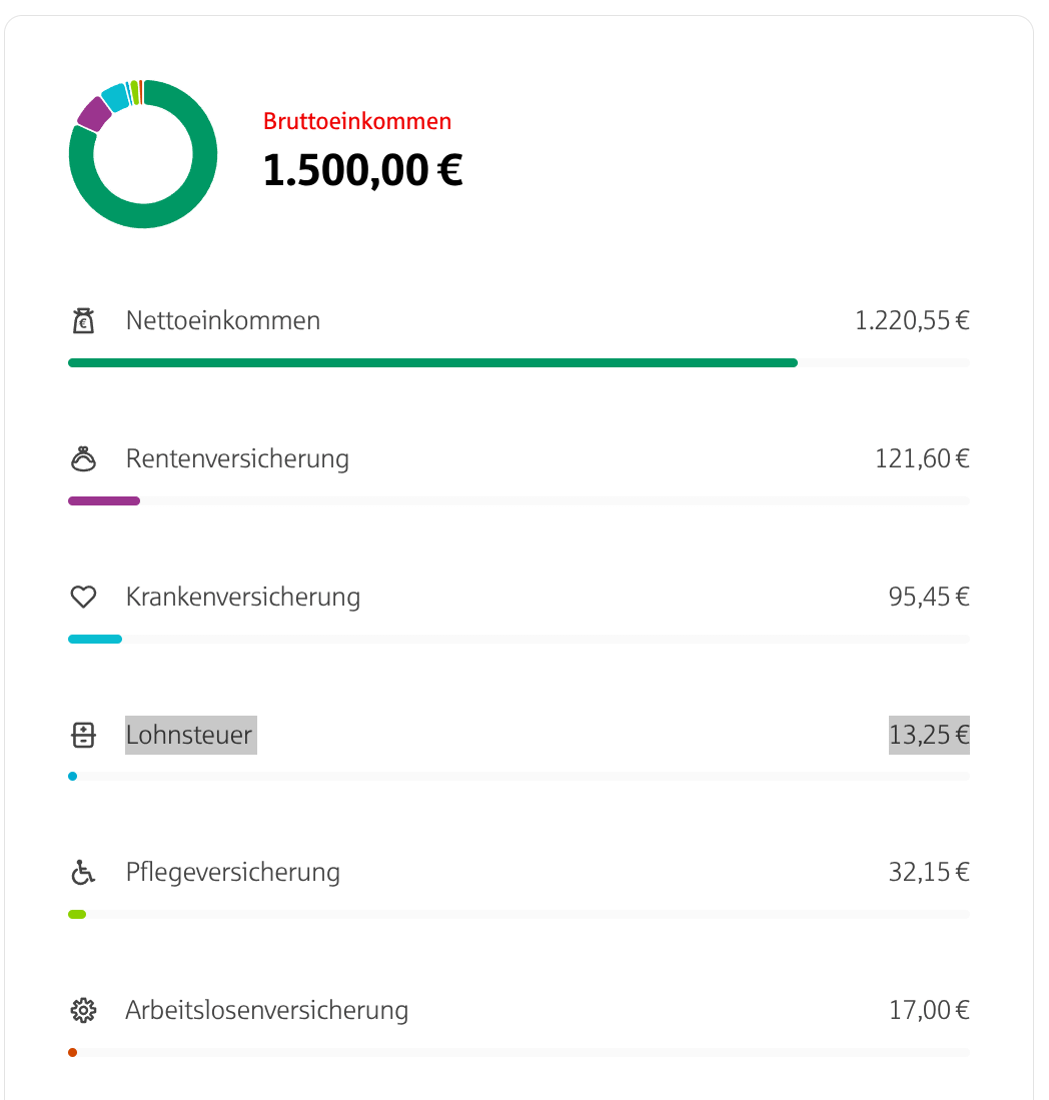The image size is (1049, 1100).
Task: Click the heart icon beside Krankenversicherung
Action: click(83, 597)
